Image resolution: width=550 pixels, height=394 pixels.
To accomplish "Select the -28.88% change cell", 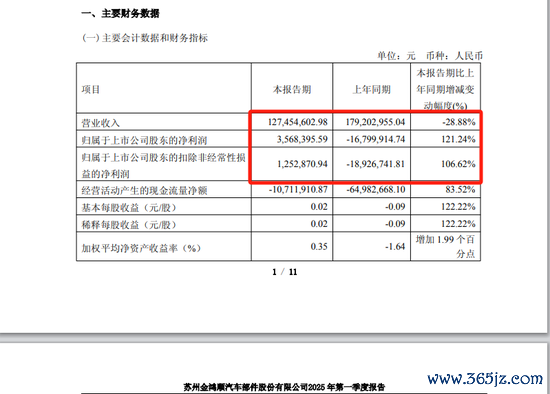I will [x=458, y=122].
